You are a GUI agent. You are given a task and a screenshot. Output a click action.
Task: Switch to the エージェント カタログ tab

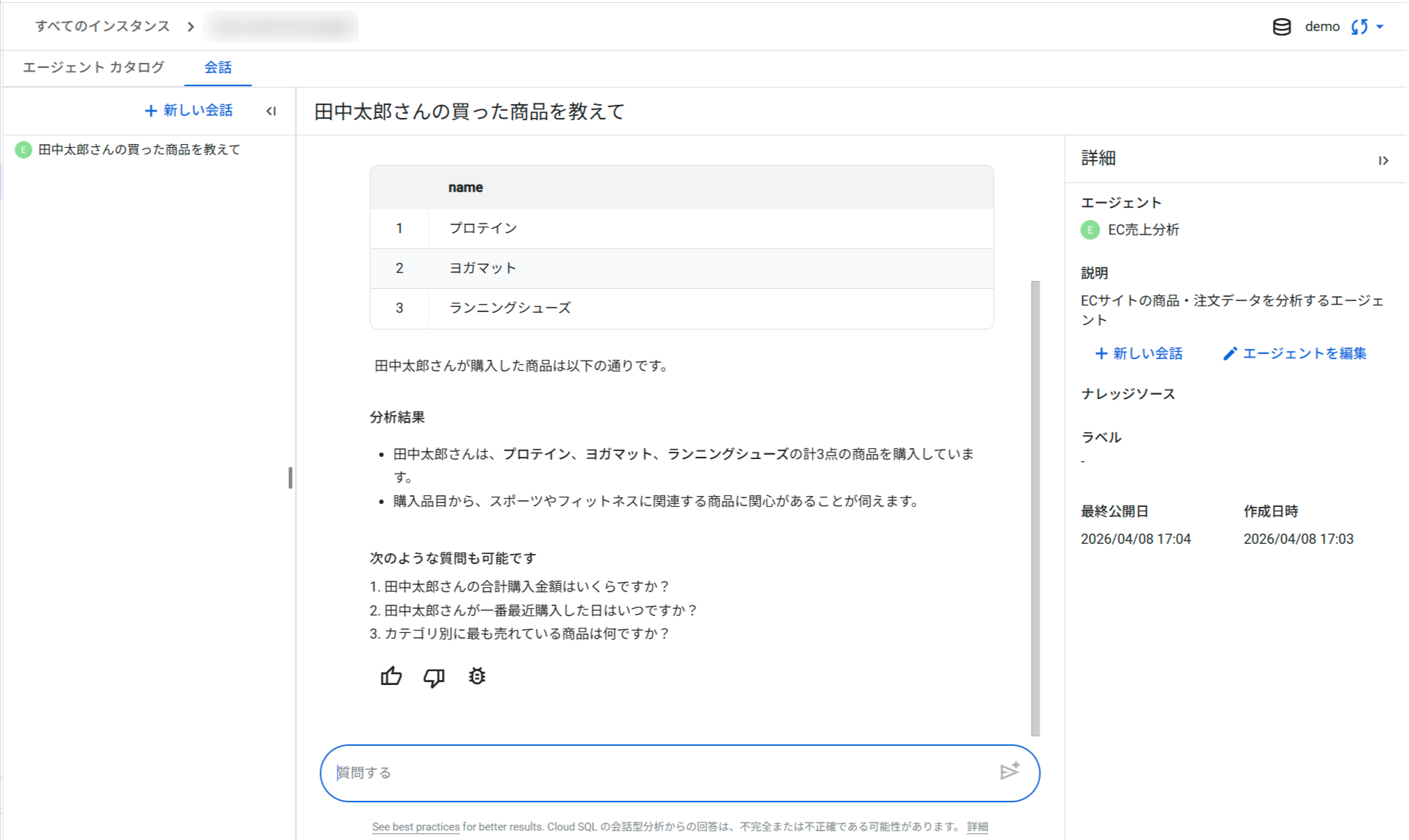93,67
